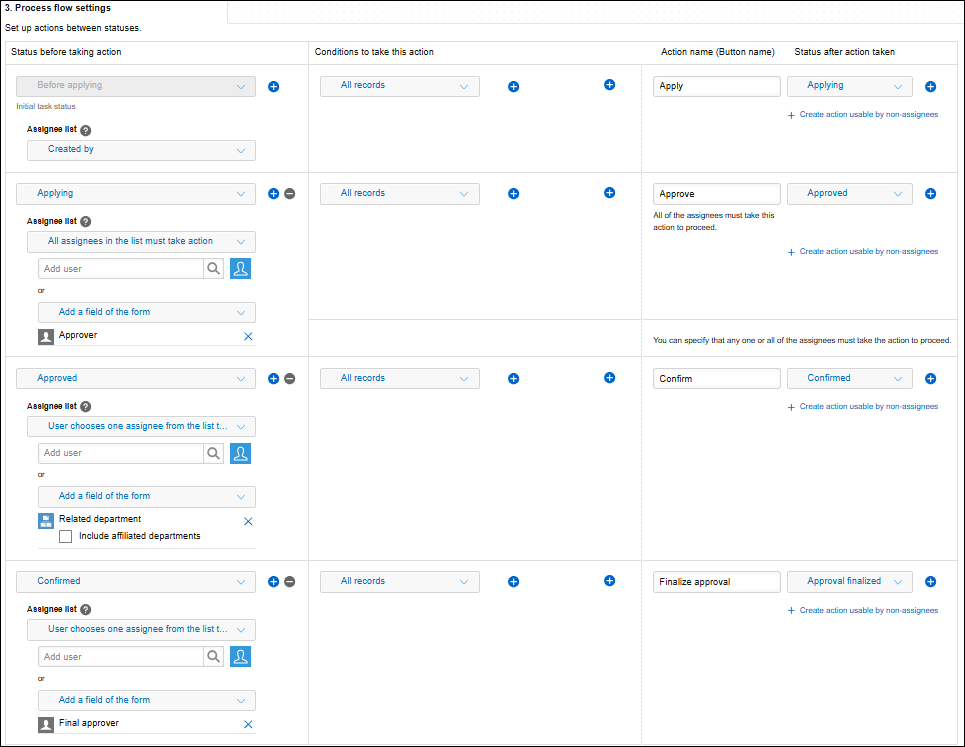965x747 pixels.
Task: Remove the "Related department" field entry
Action: (x=248, y=521)
